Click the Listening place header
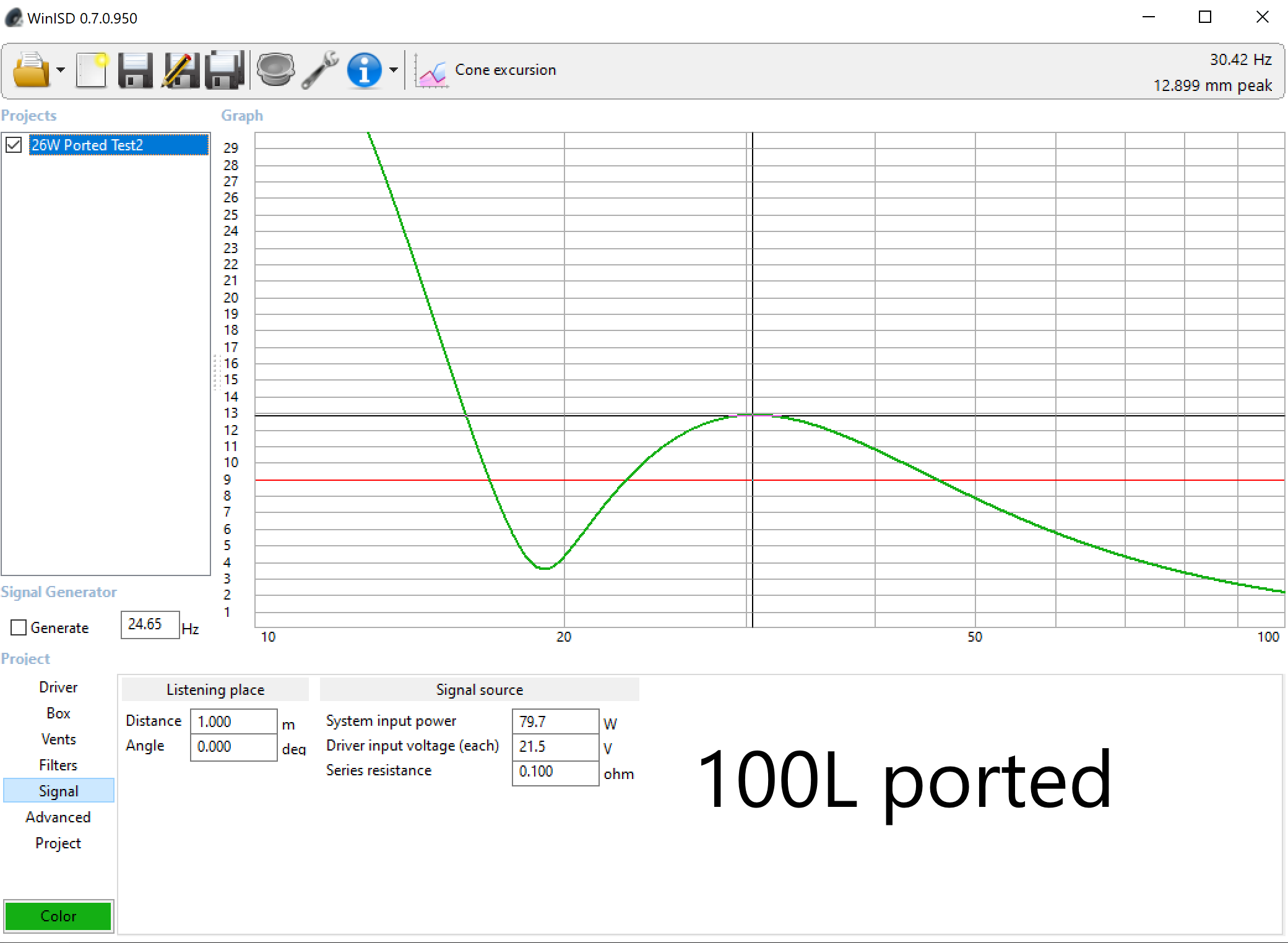Viewport: 1288px width, 943px height. 215,690
